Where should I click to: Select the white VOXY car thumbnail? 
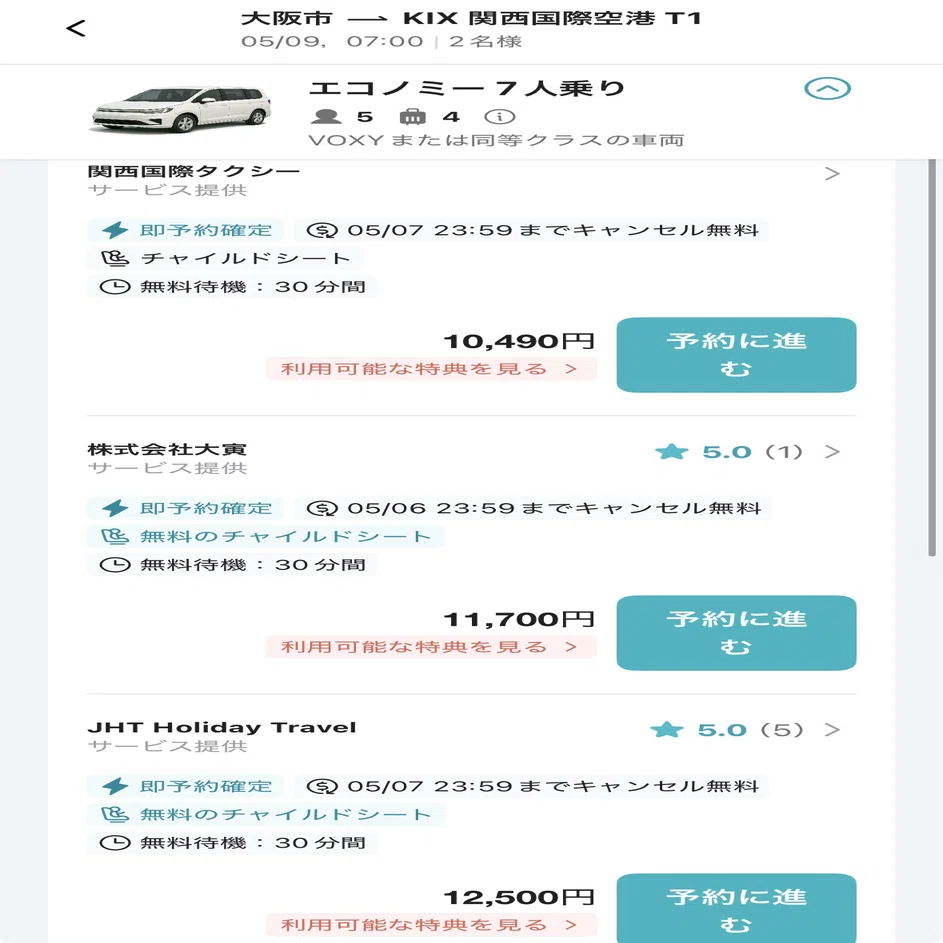point(182,109)
